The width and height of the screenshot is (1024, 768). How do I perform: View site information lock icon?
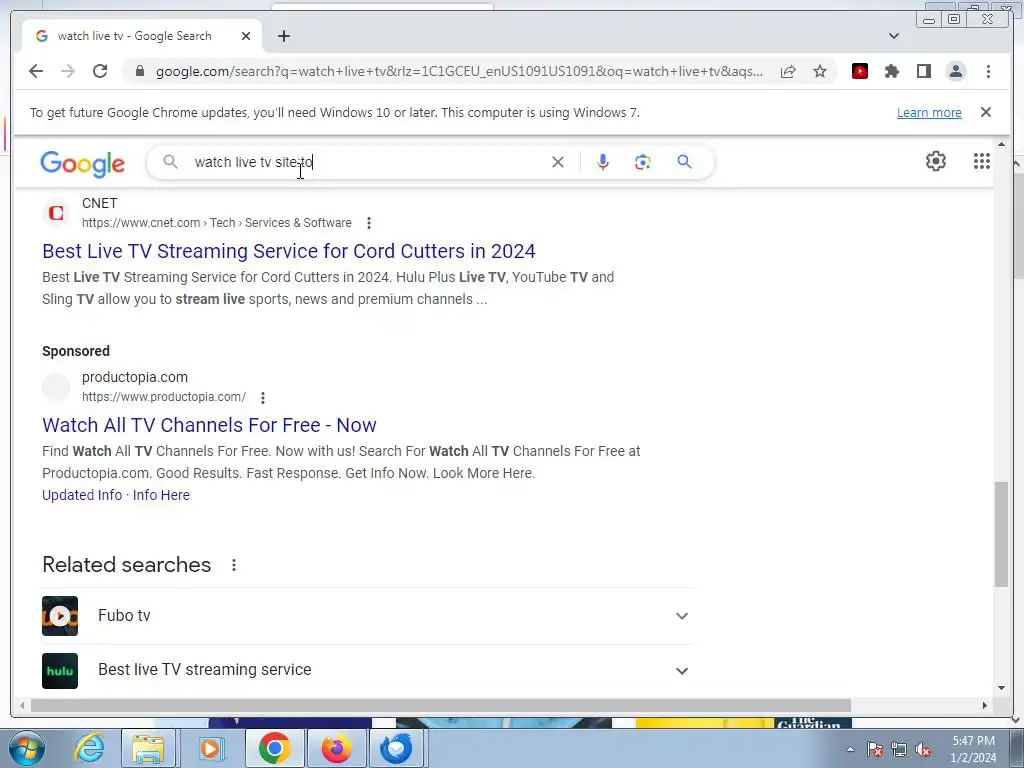coord(139,71)
